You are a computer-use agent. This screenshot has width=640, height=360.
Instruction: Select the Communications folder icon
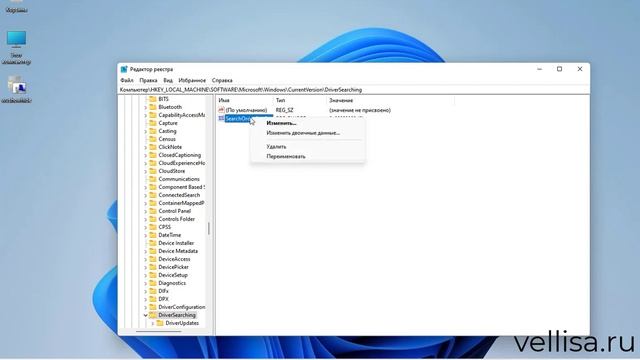click(x=153, y=179)
